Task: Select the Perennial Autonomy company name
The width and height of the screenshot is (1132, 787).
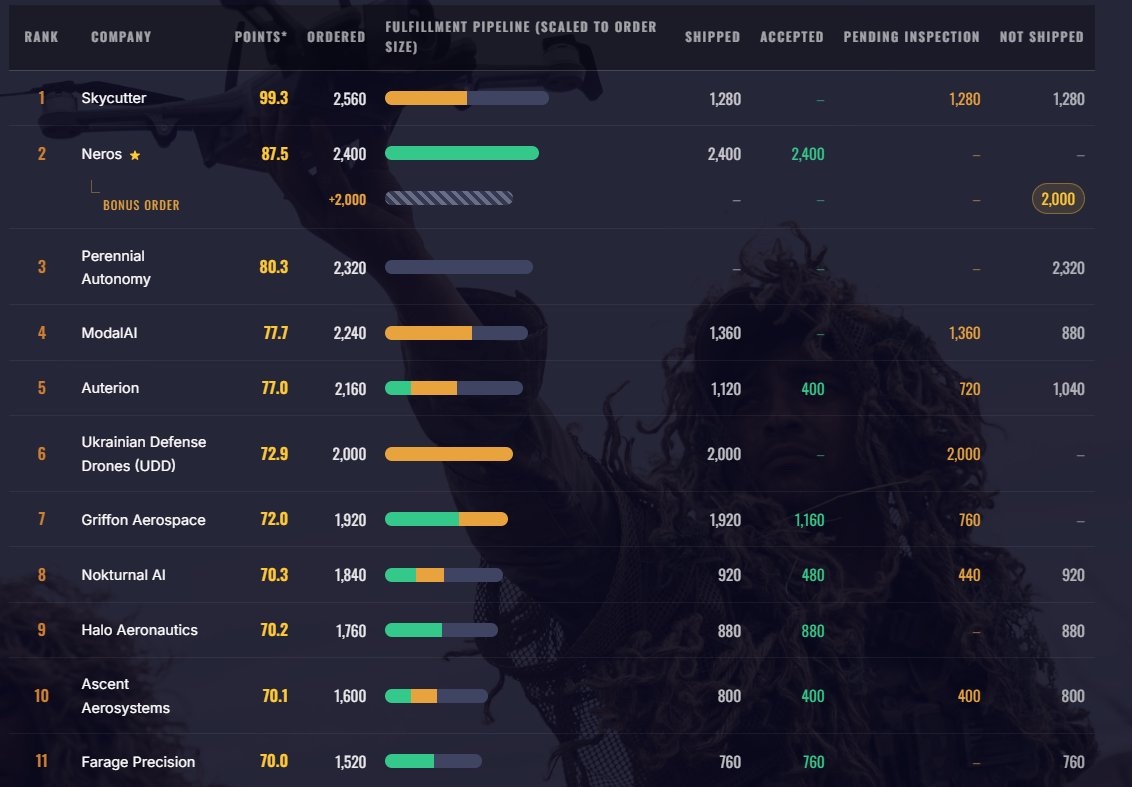Action: [x=116, y=267]
